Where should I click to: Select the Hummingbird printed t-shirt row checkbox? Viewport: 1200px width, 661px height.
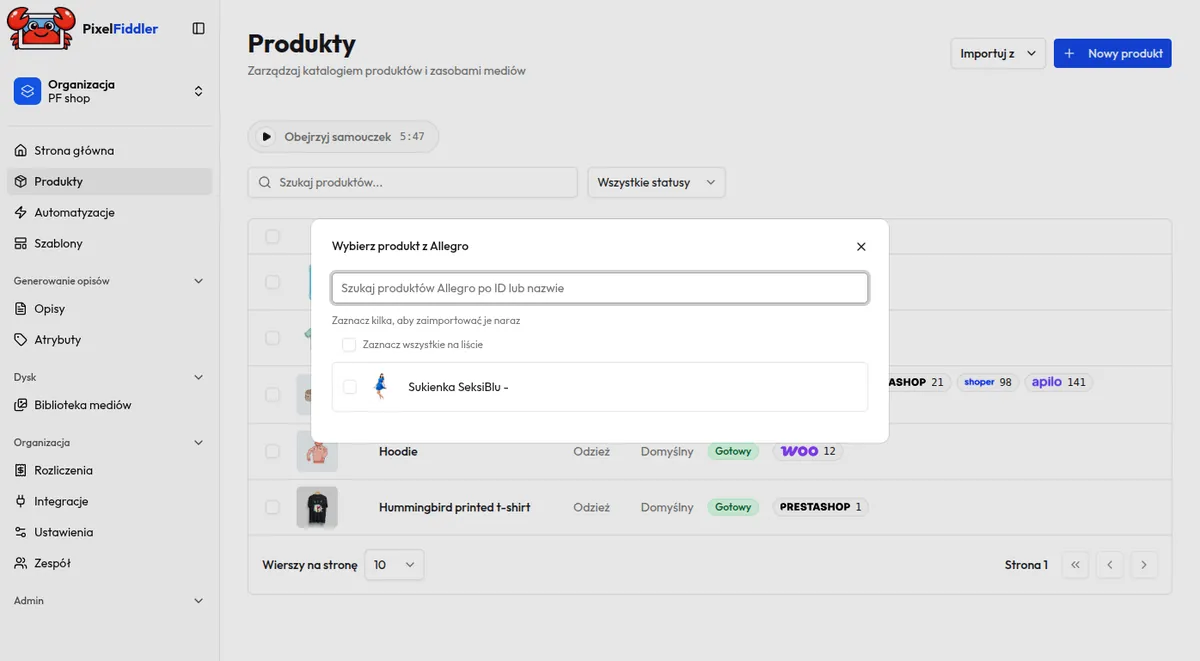272,507
